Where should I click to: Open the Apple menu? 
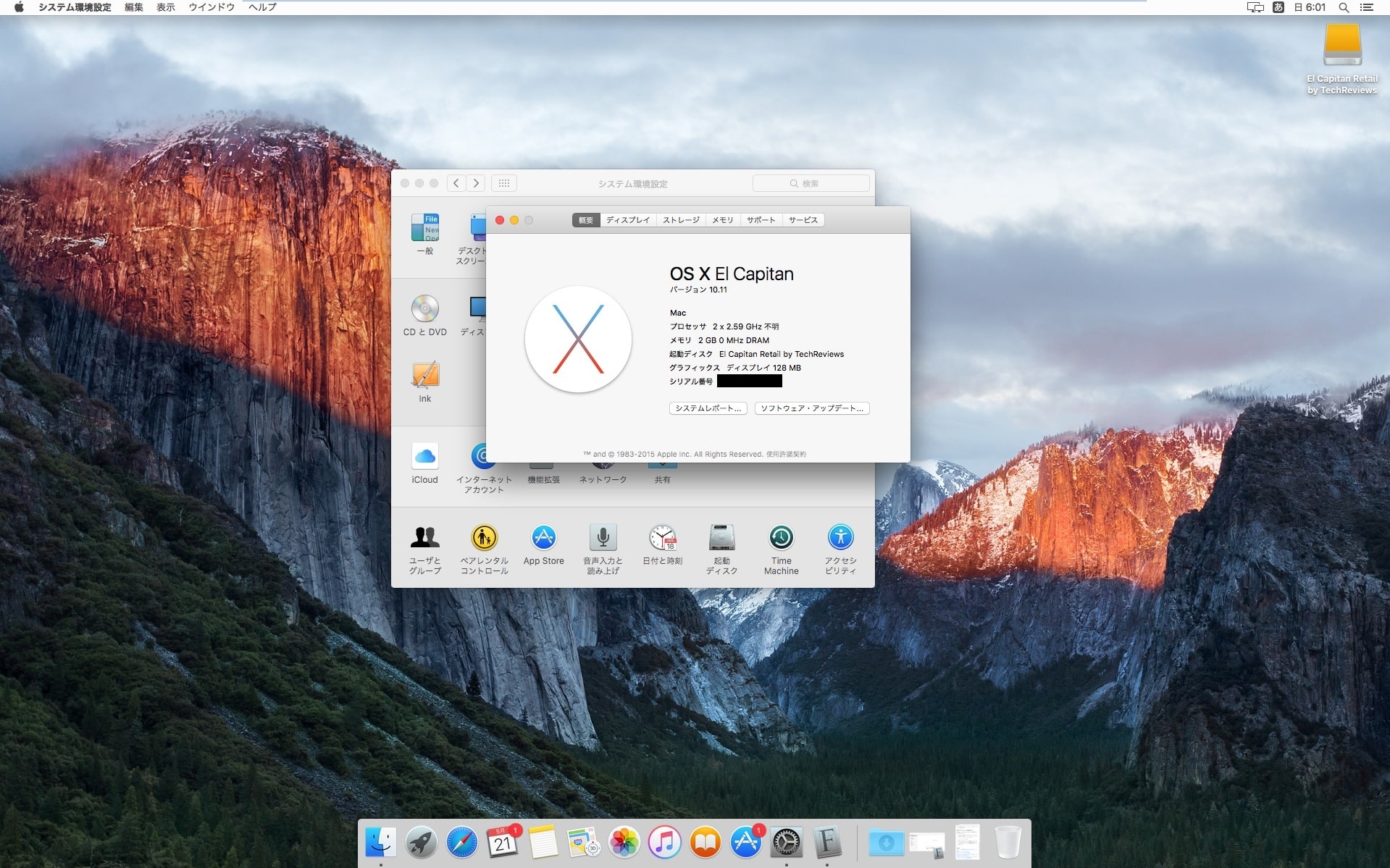[x=19, y=7]
